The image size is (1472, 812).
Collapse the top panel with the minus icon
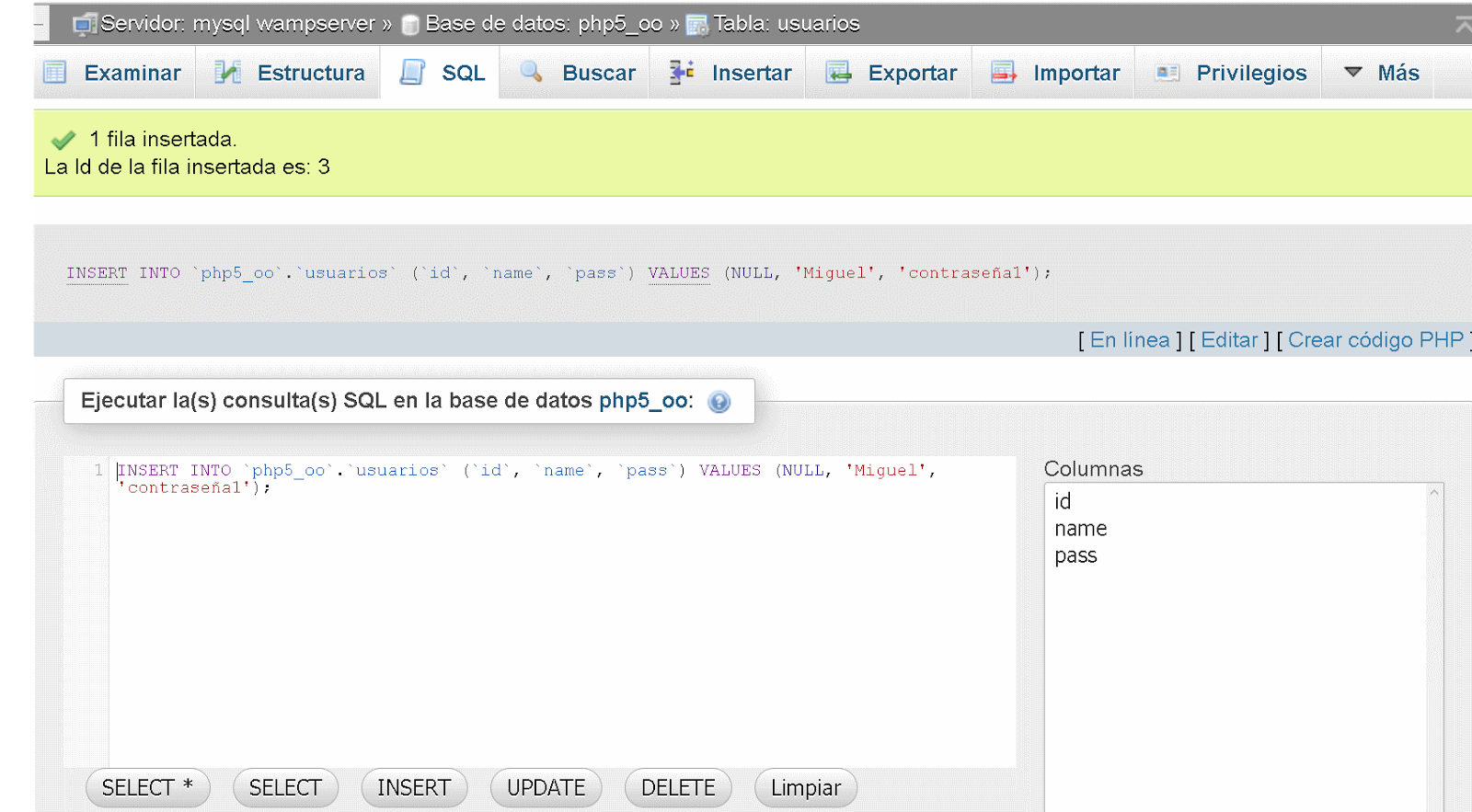40,25
